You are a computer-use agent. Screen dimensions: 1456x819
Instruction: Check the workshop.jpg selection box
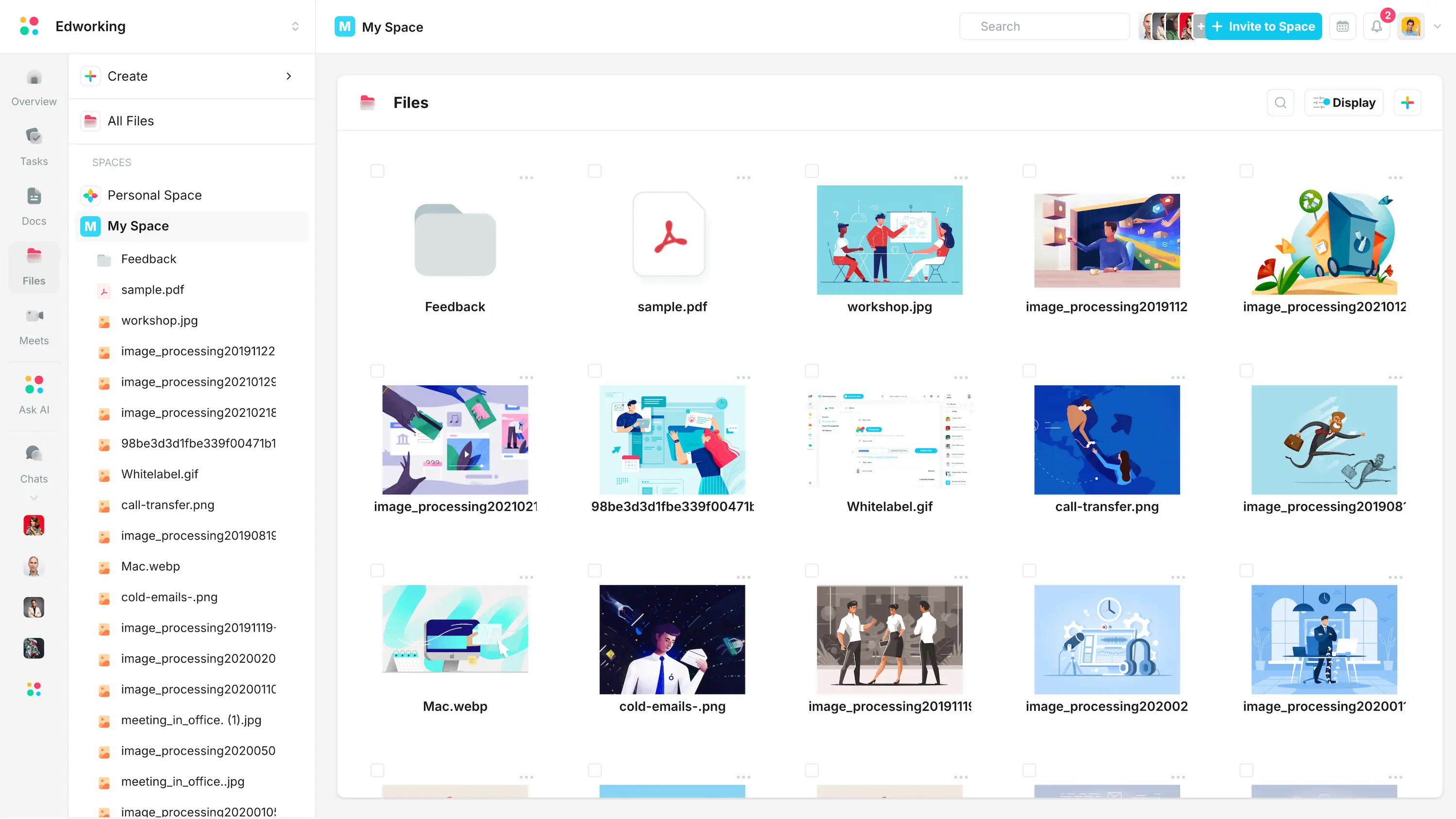(811, 170)
